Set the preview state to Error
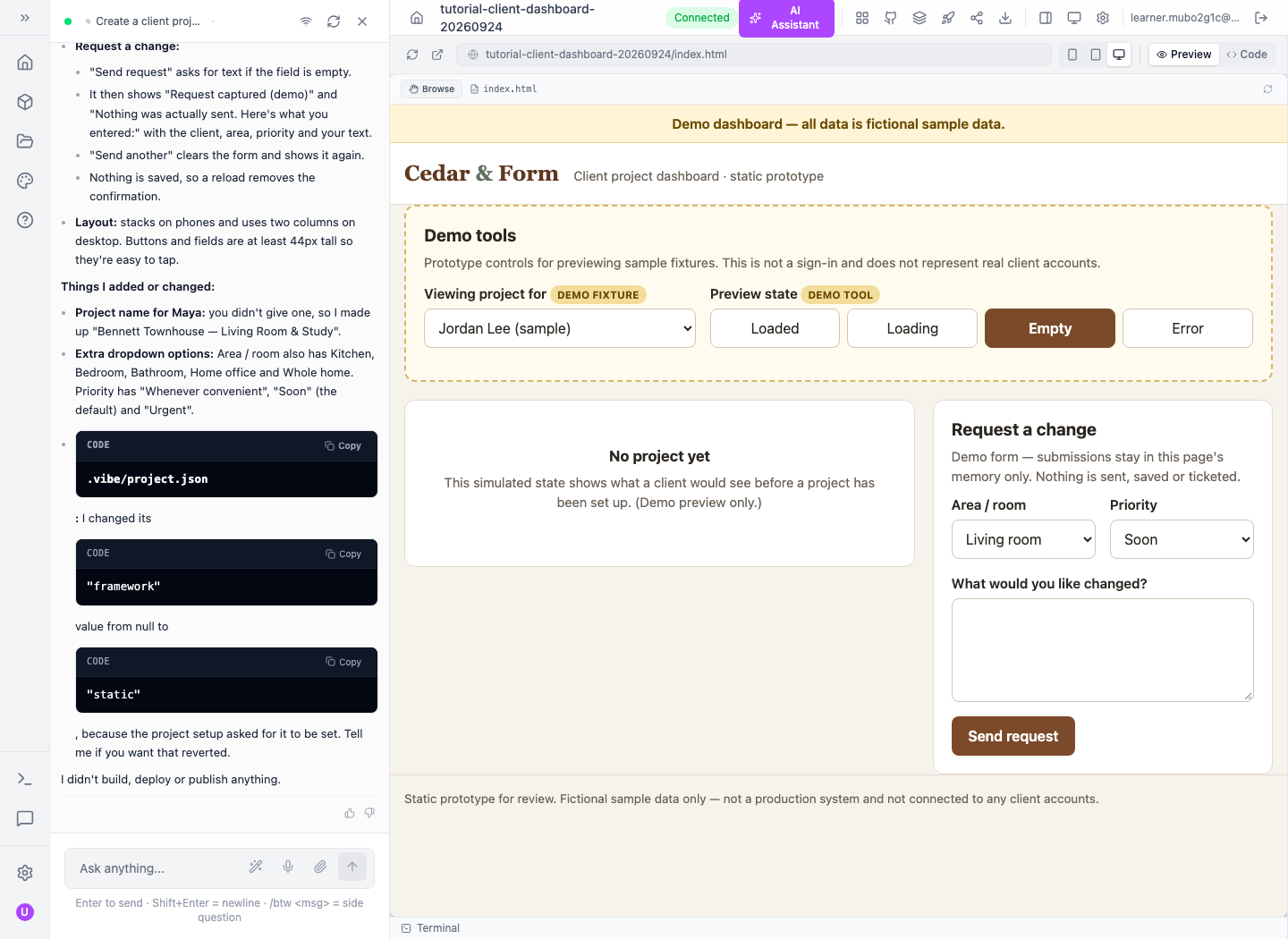 tap(1188, 328)
